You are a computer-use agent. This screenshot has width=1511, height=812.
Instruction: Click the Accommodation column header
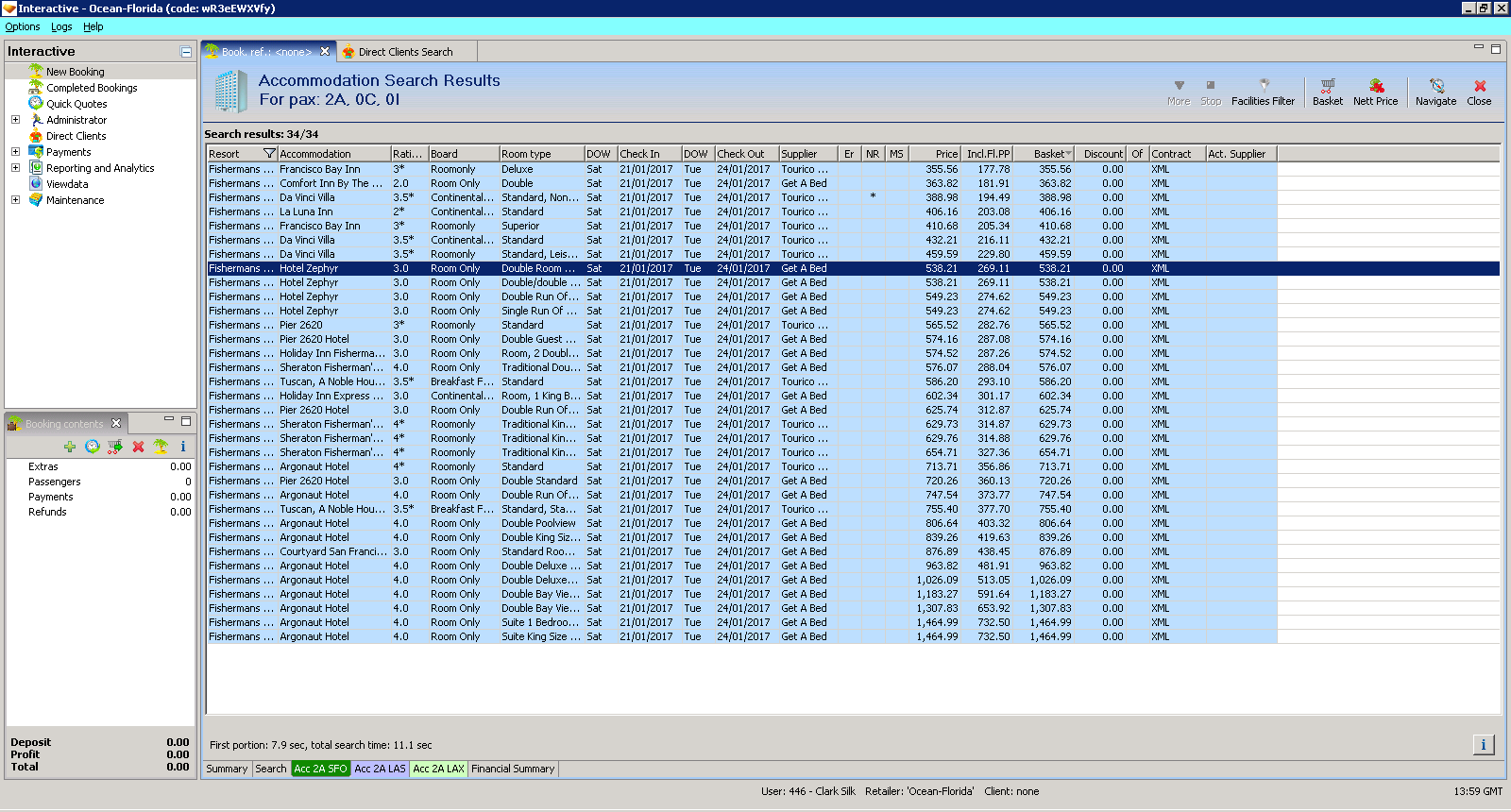(x=334, y=154)
